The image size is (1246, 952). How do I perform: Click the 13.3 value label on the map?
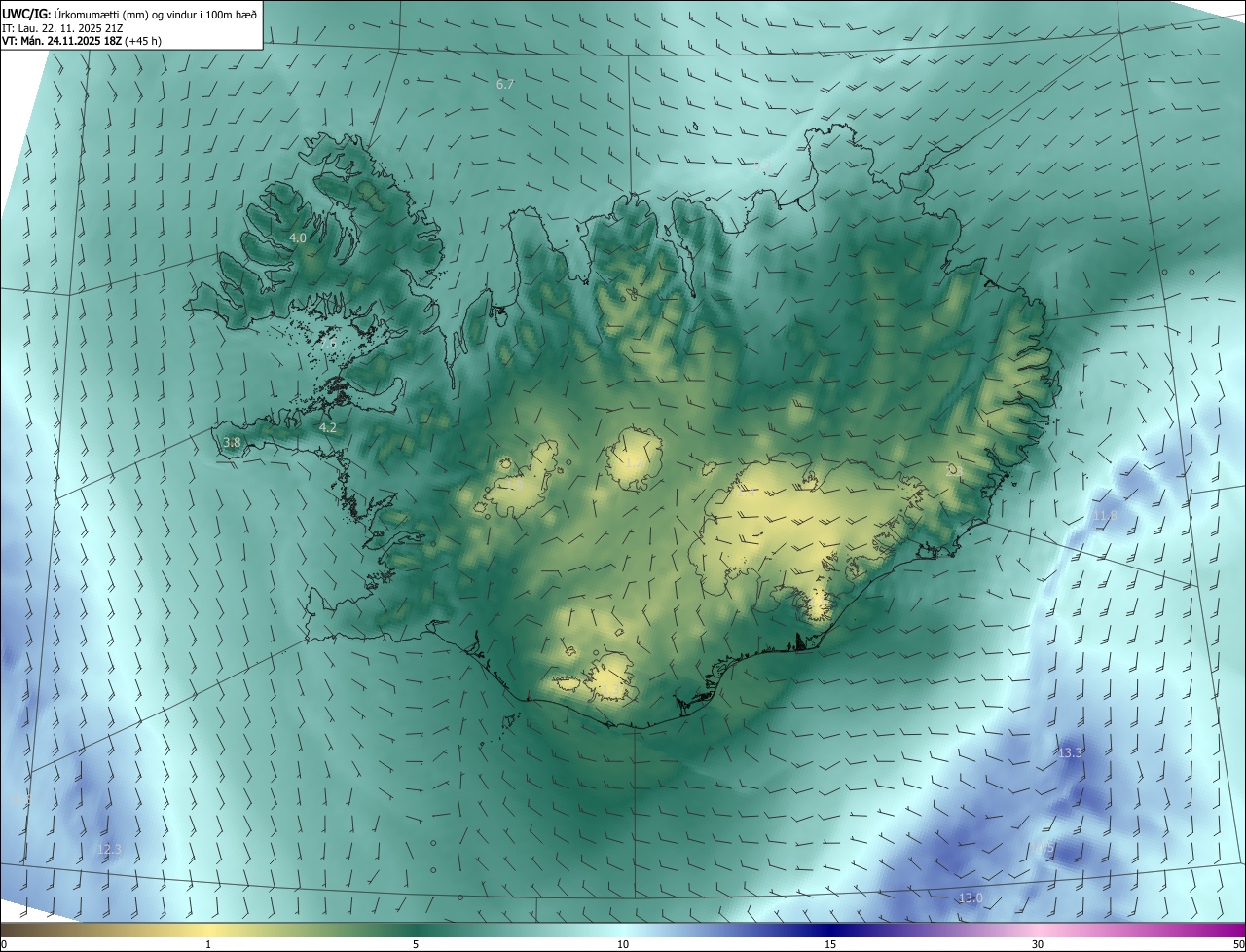click(1070, 752)
